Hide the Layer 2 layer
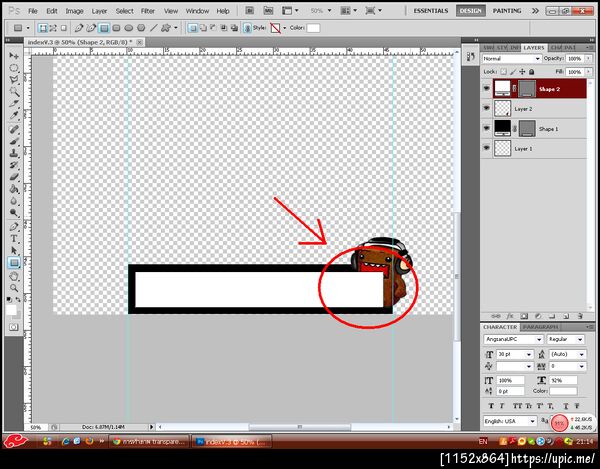 click(486, 108)
